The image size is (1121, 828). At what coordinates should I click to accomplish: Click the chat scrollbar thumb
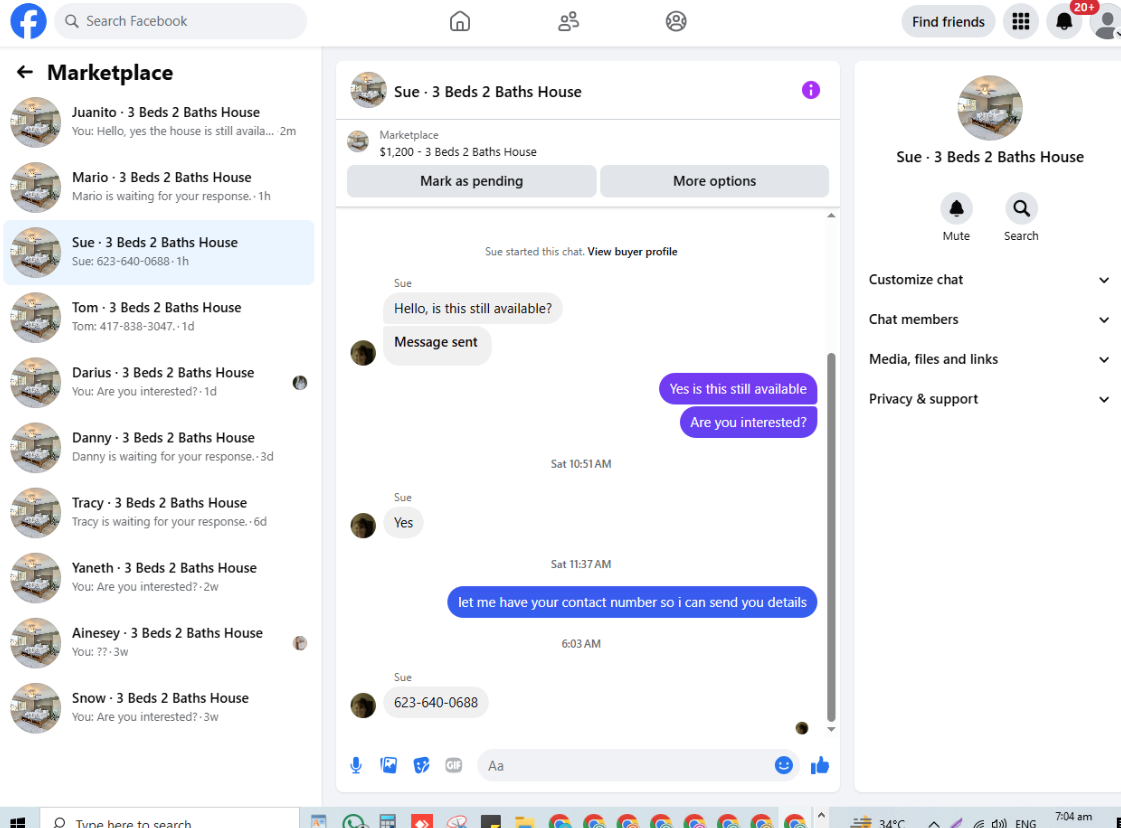click(x=831, y=536)
